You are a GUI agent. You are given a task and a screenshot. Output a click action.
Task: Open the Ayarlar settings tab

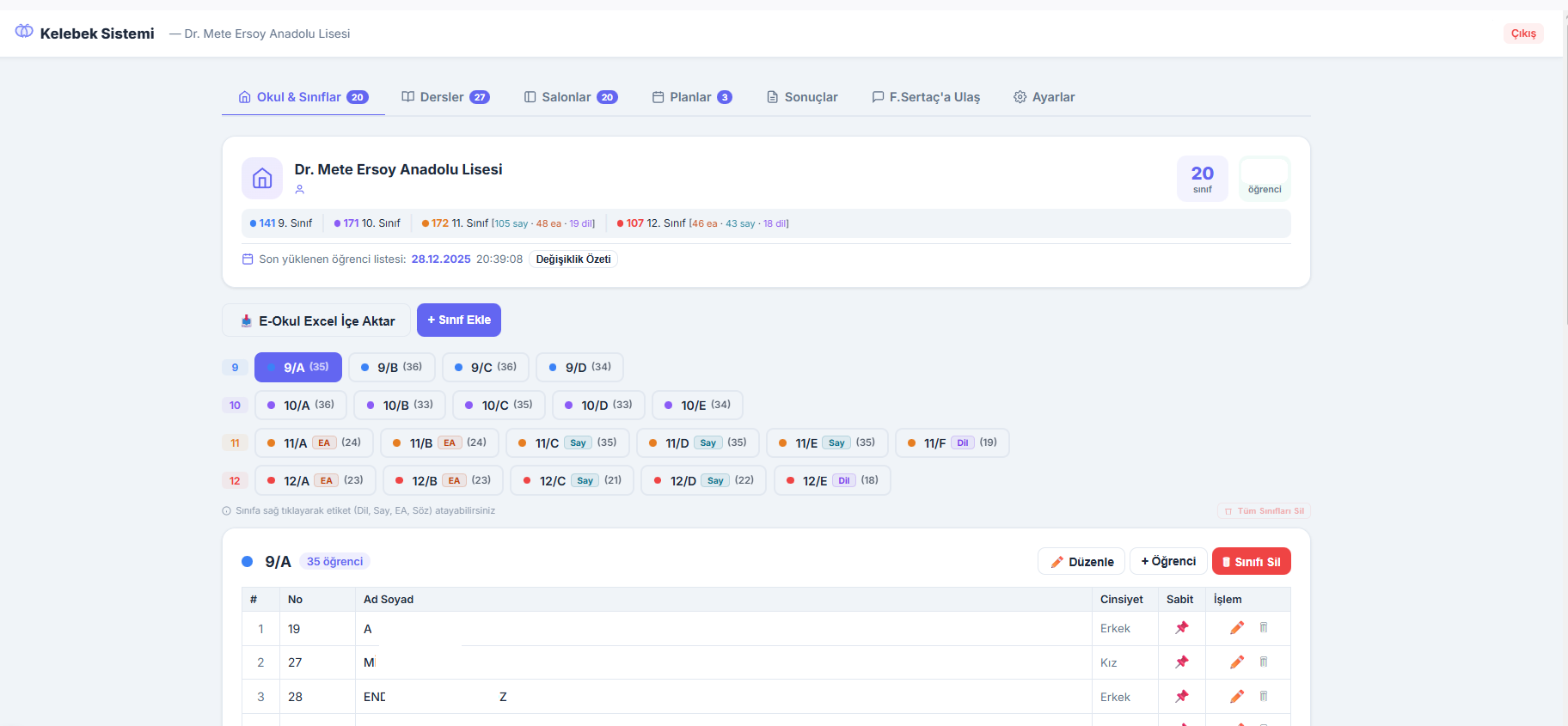click(x=1044, y=97)
